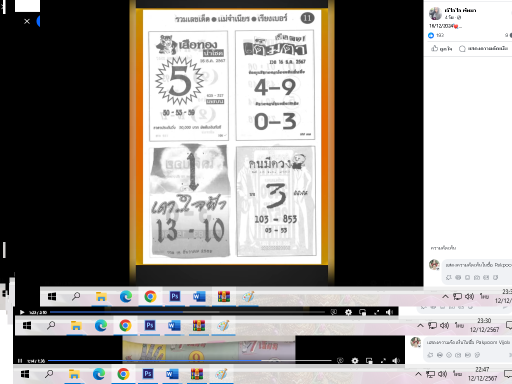
Task: Mute the playing video's speaker icon
Action: point(396,361)
